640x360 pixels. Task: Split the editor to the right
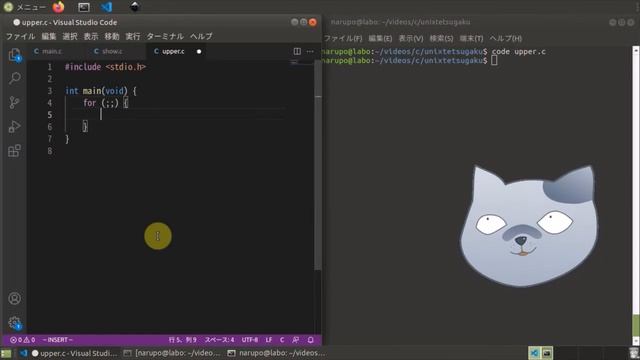(x=297, y=51)
